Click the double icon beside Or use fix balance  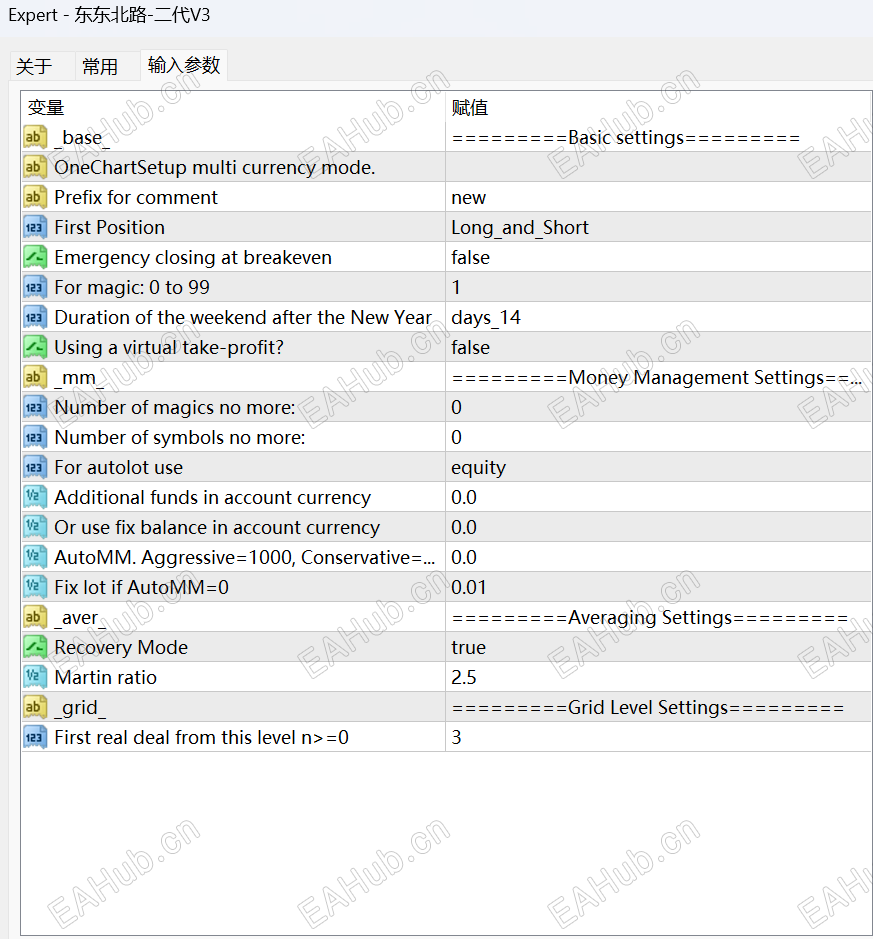pos(35,527)
